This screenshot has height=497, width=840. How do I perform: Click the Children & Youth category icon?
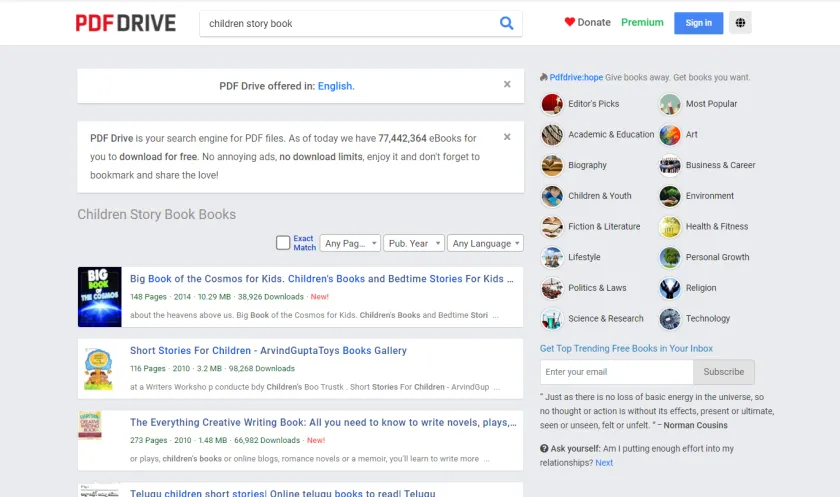(x=552, y=196)
